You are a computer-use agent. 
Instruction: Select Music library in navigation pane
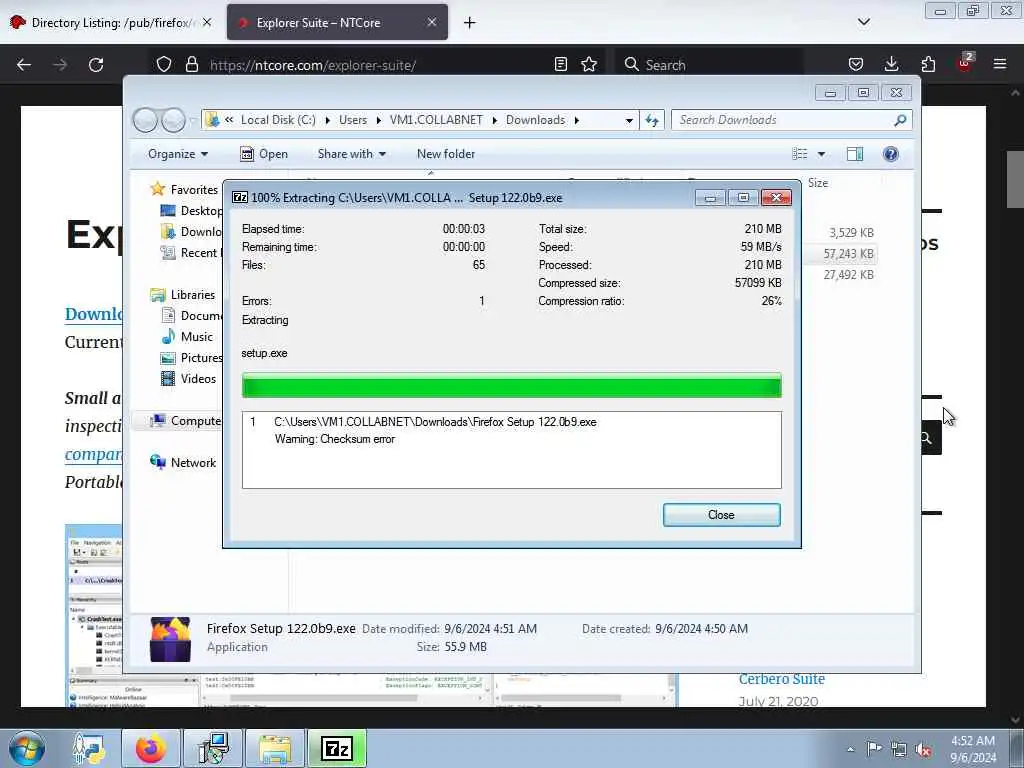pos(187,337)
